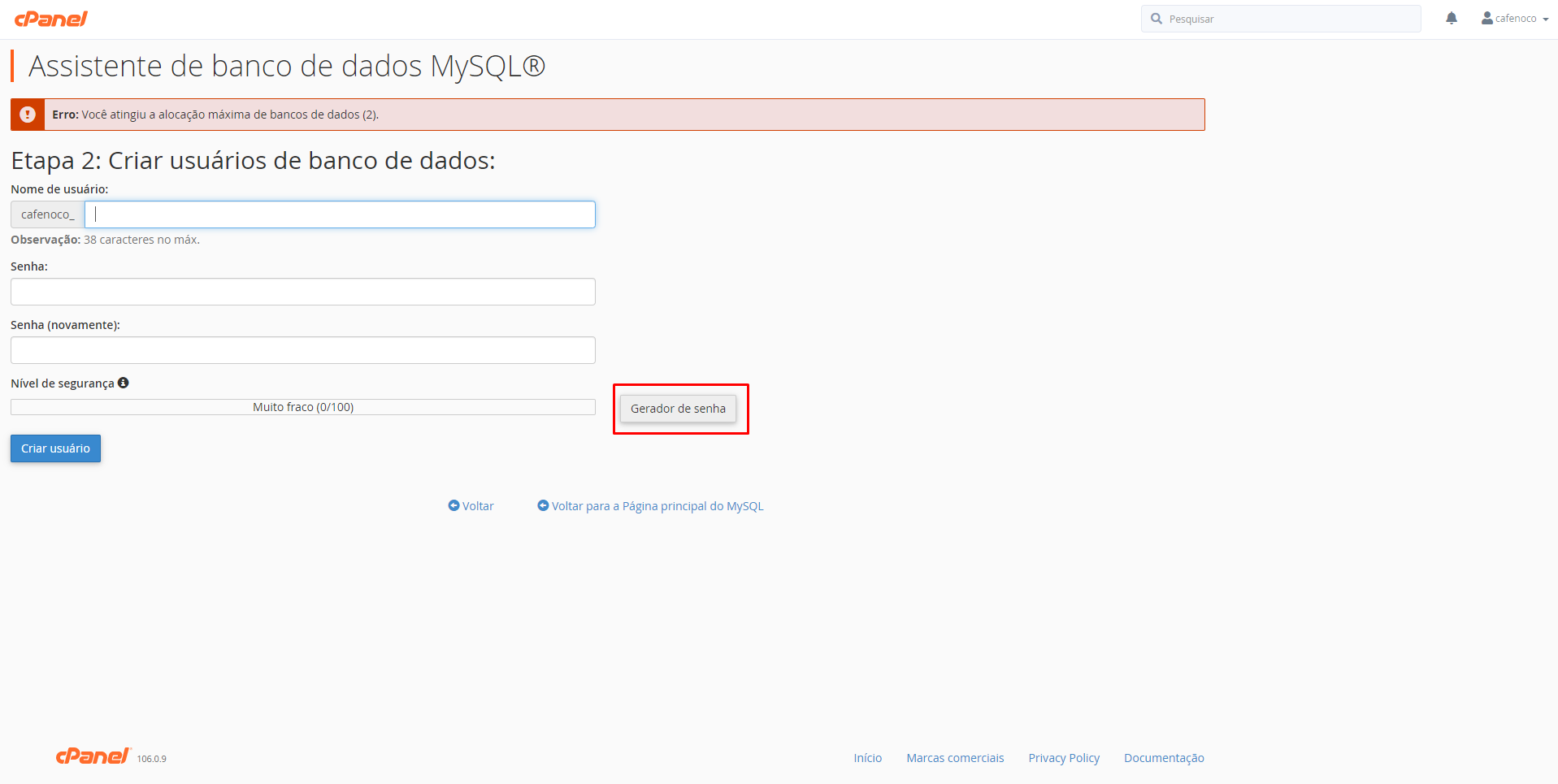The height and width of the screenshot is (784, 1558).
Task: Click the search magnifier icon
Action: (x=1156, y=18)
